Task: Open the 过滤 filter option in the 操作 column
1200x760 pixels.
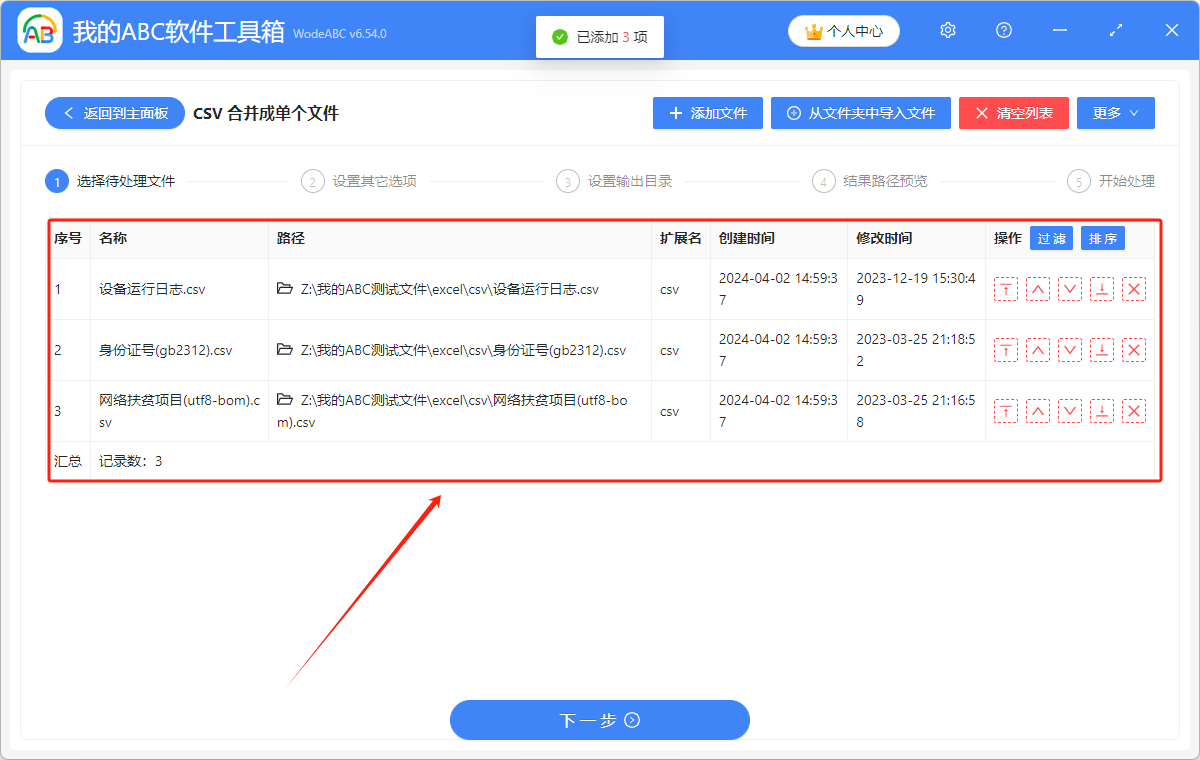Action: (x=1051, y=238)
